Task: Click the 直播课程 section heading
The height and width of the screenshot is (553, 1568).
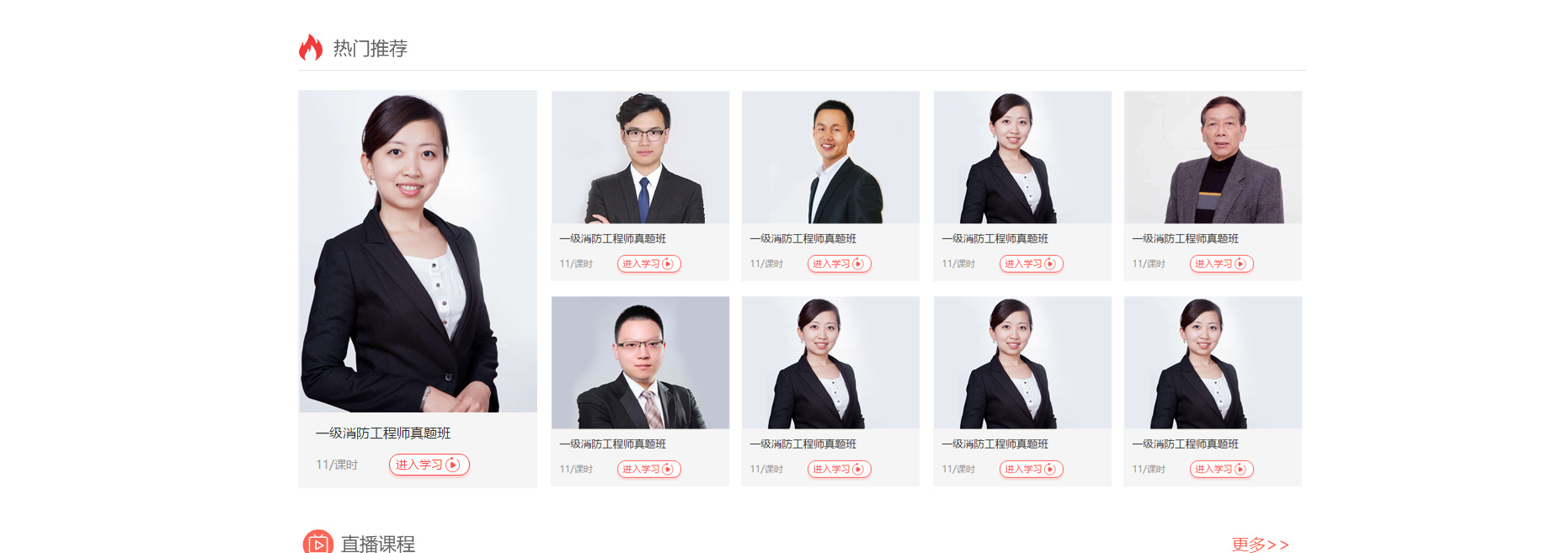Action: 378,544
